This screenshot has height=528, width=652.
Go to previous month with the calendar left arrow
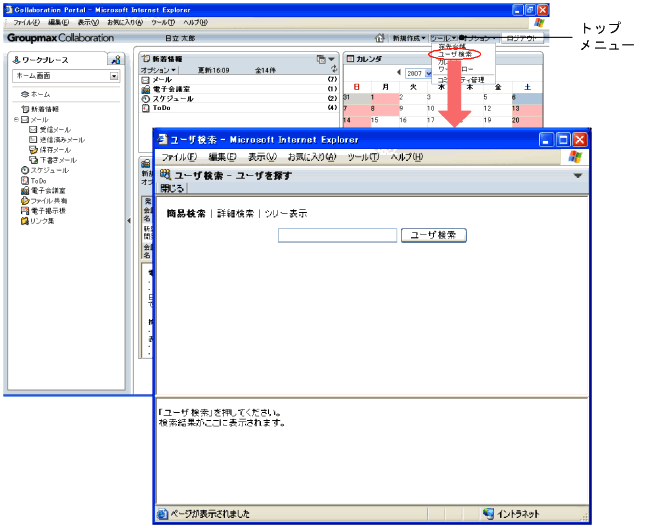tap(399, 72)
